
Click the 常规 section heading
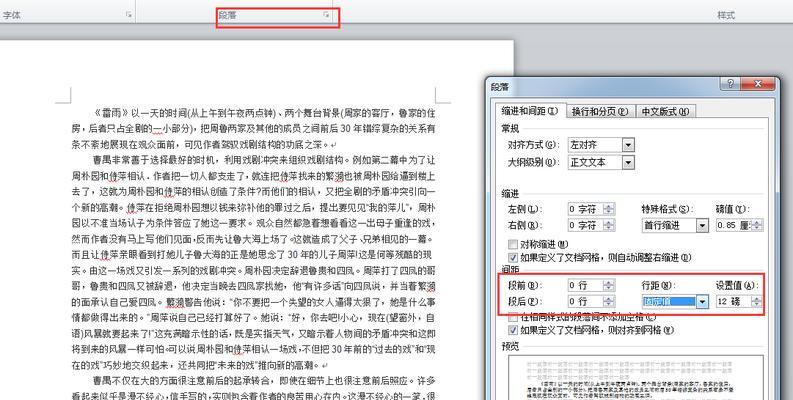pos(510,128)
